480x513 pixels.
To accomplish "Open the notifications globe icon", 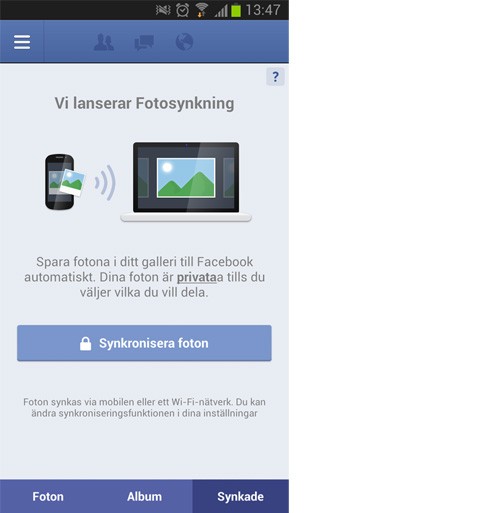I will point(184,42).
